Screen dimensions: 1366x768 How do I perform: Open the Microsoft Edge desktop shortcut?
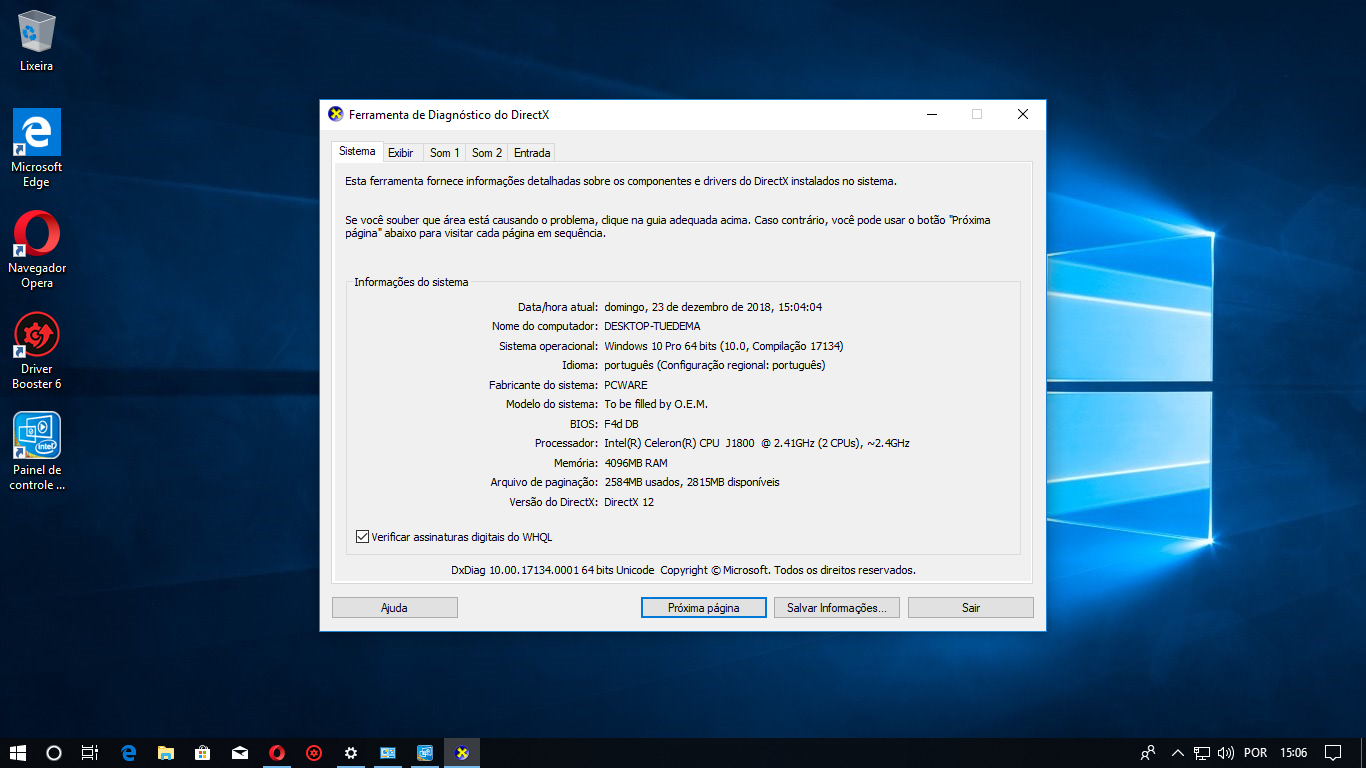[37, 148]
